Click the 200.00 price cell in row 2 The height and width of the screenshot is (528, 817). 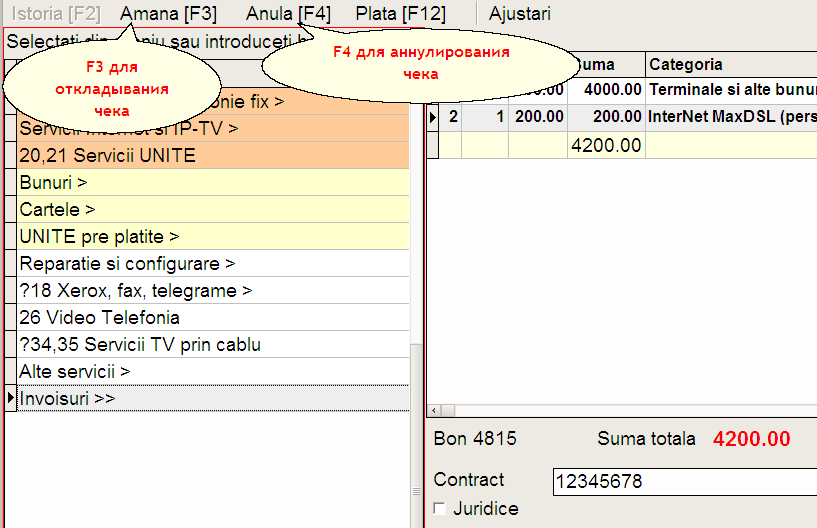pyautogui.click(x=538, y=116)
